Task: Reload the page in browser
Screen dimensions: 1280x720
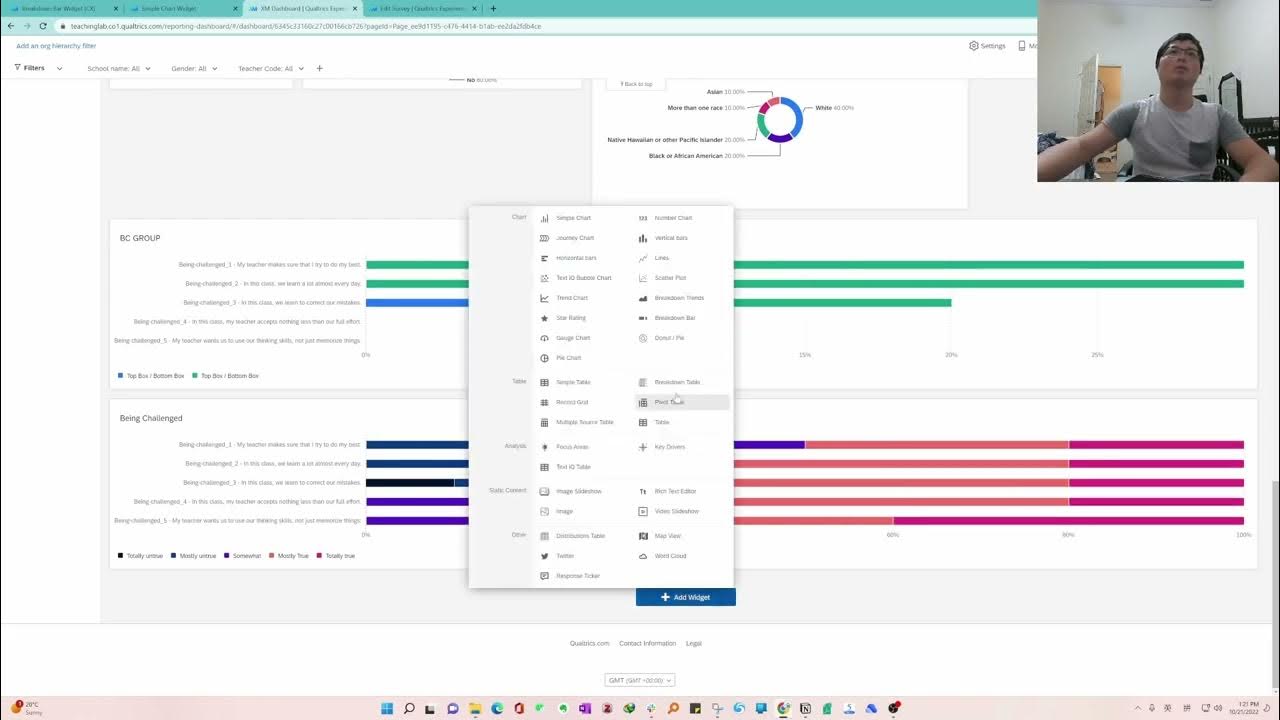Action: [x=43, y=26]
